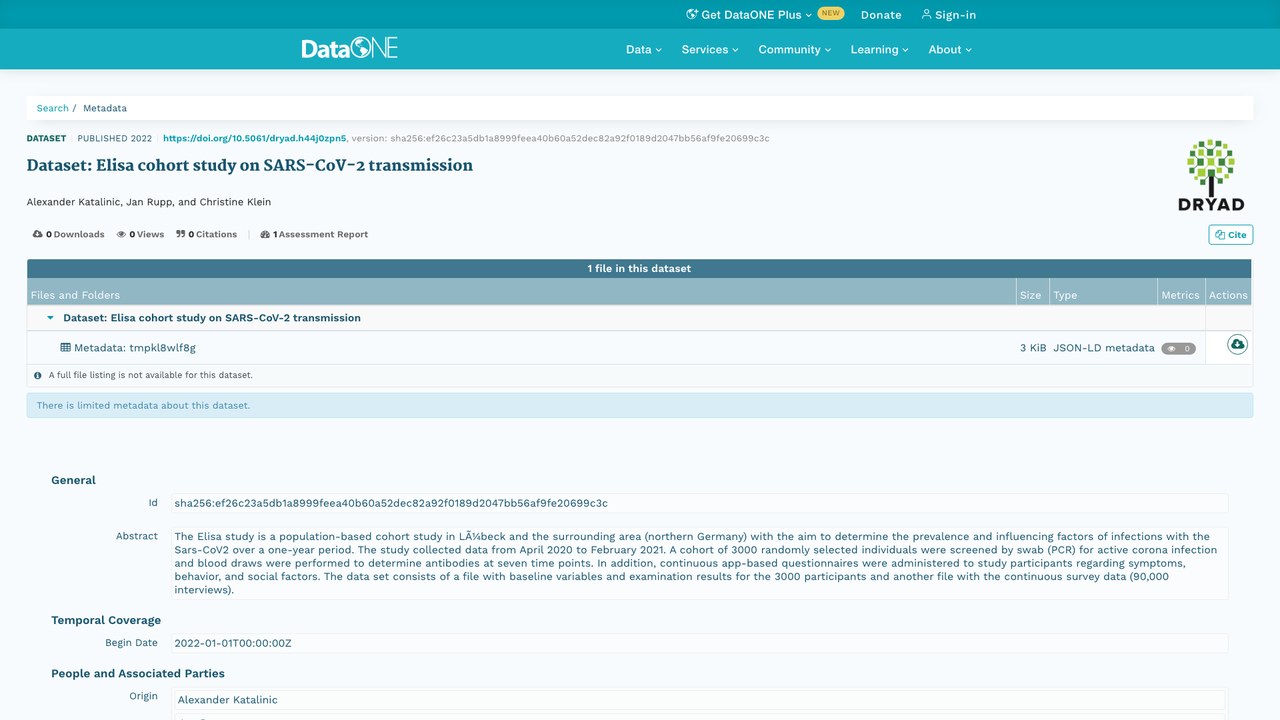The width and height of the screenshot is (1280, 720).
Task: Collapse the Elisa cohort study dataset row
Action: click(50, 318)
